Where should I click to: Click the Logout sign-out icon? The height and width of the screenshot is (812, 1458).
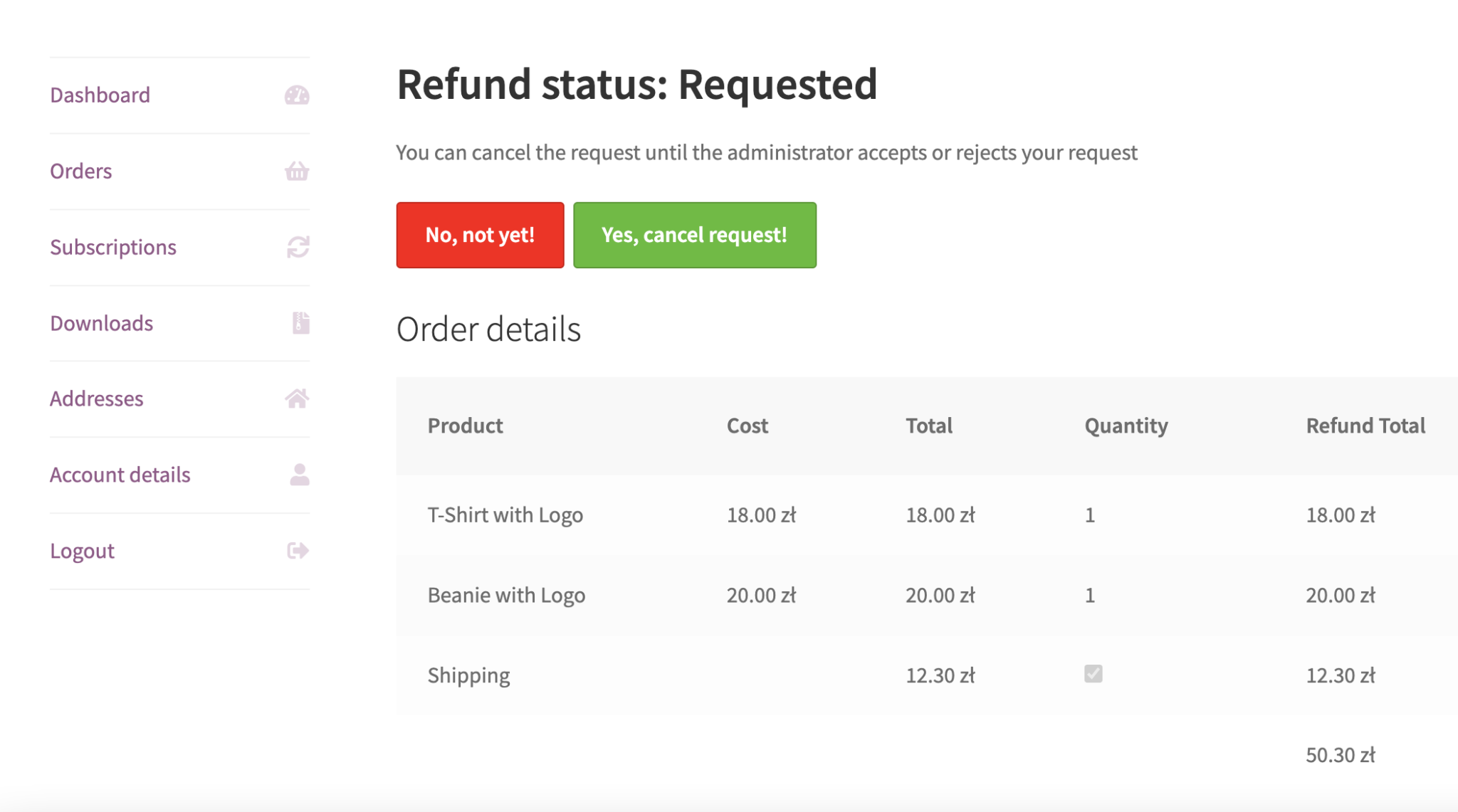(x=298, y=550)
